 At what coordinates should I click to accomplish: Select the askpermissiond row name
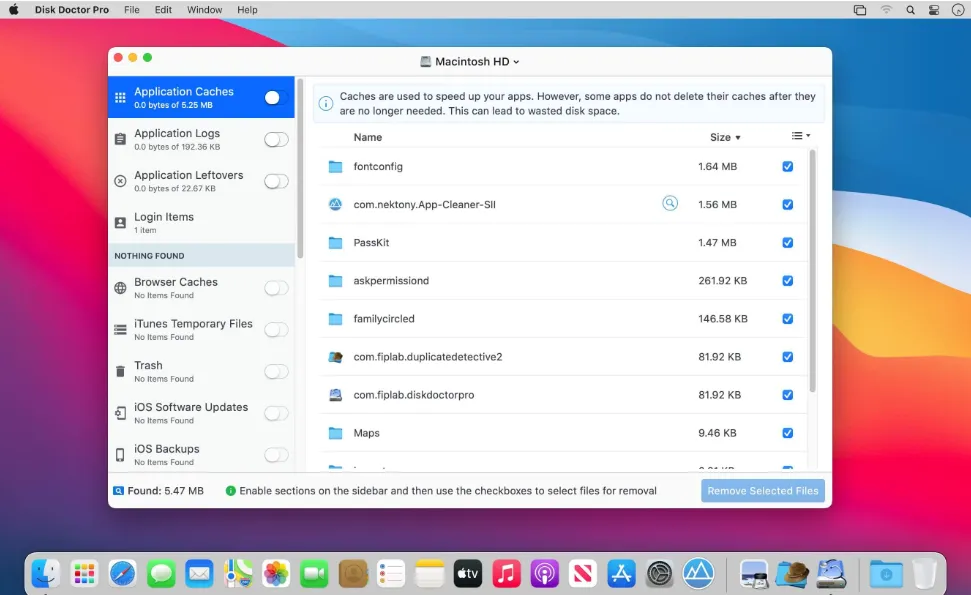tap(391, 280)
